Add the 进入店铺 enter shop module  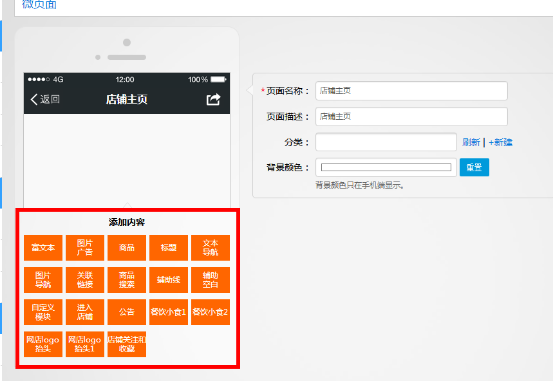(85, 312)
